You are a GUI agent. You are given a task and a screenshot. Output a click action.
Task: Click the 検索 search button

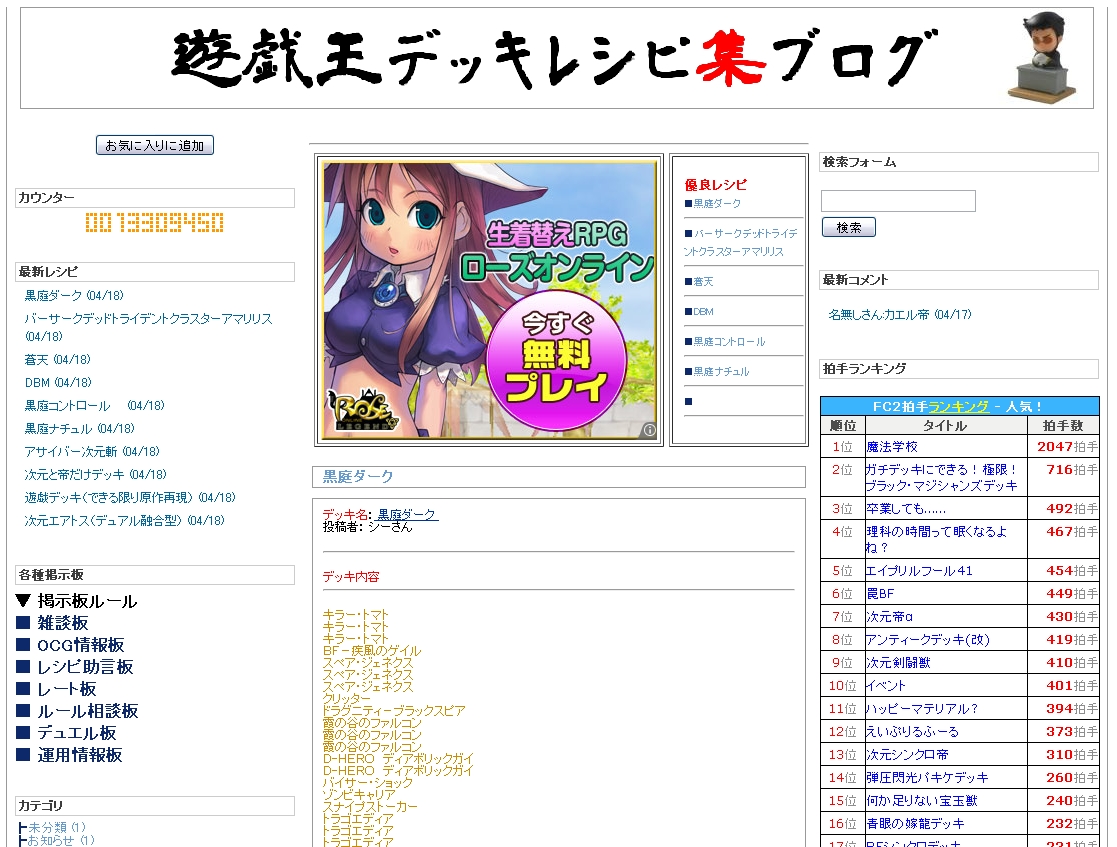pyautogui.click(x=848, y=227)
